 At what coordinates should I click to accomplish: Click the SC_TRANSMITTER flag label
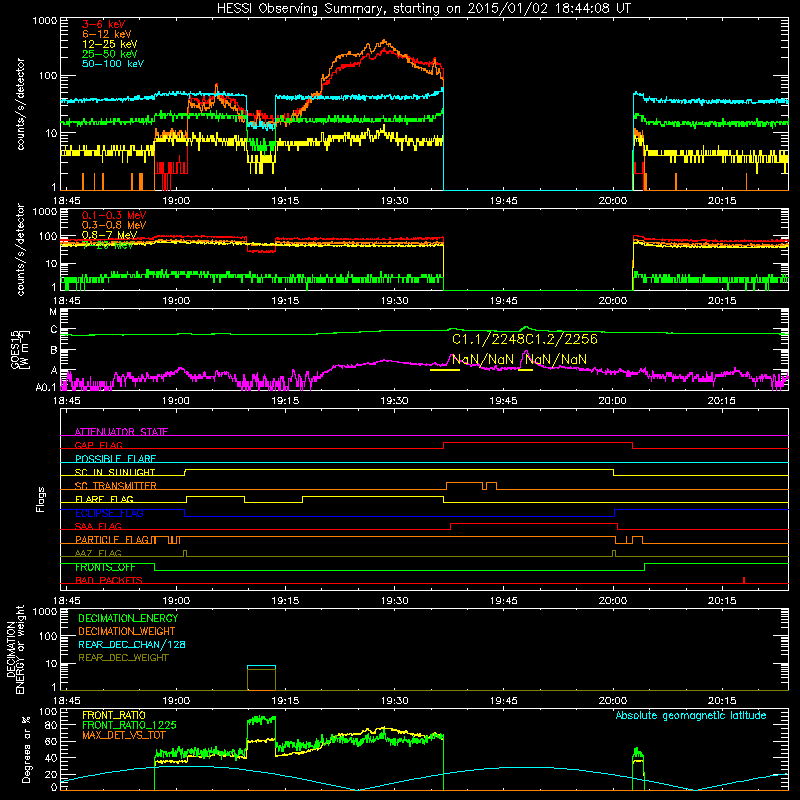pos(116,486)
